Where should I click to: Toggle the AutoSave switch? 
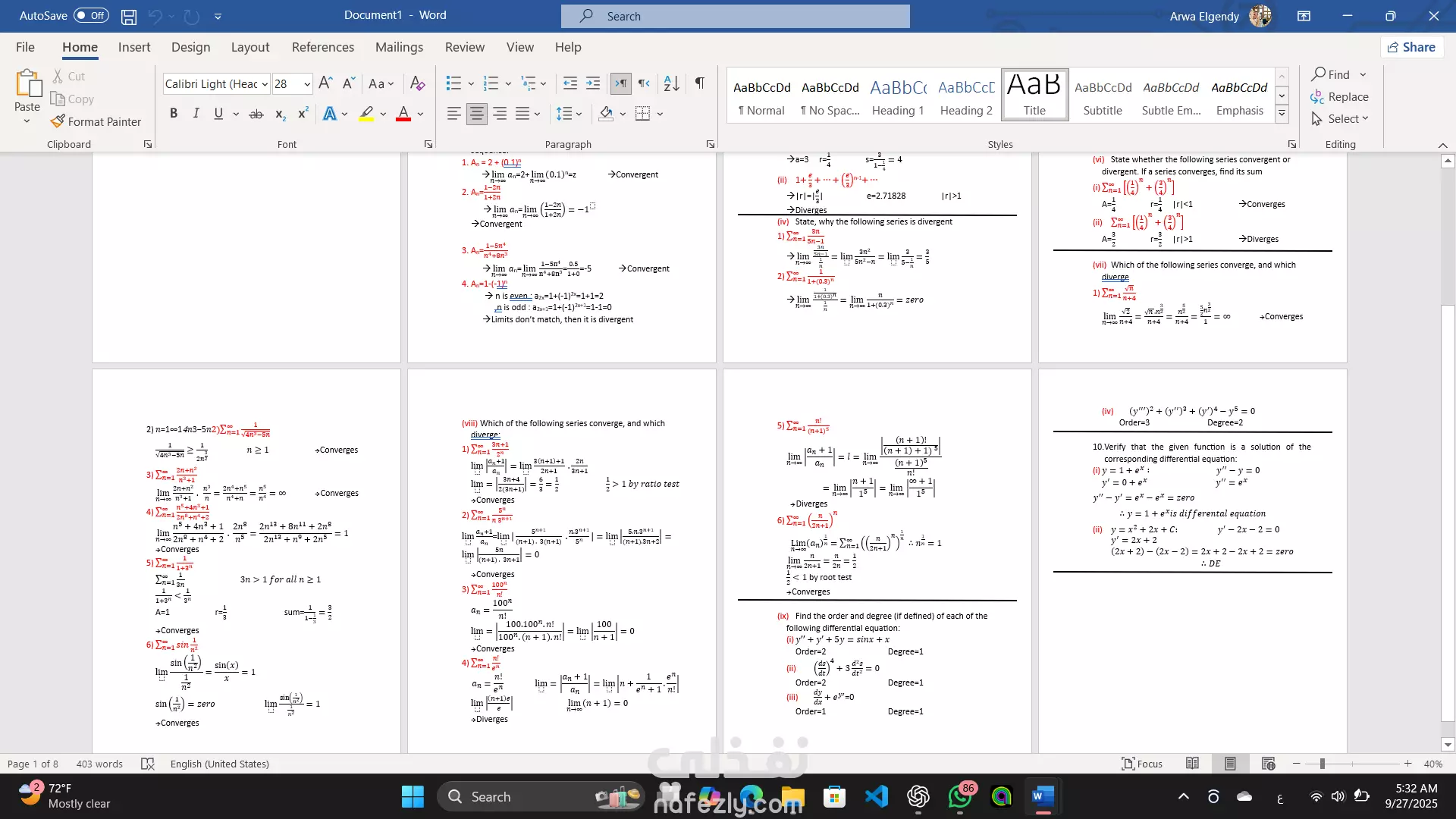click(91, 16)
